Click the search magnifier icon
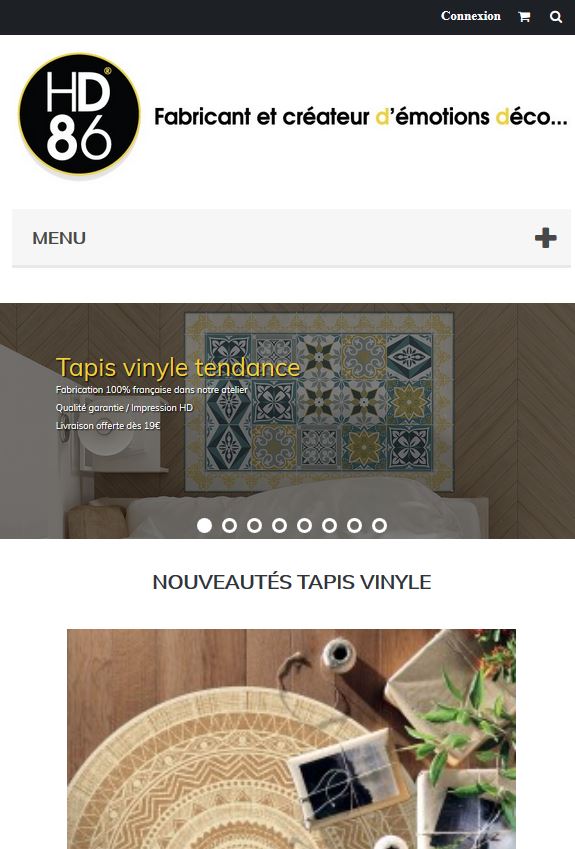Viewport: 575px width, 849px height. coord(556,17)
